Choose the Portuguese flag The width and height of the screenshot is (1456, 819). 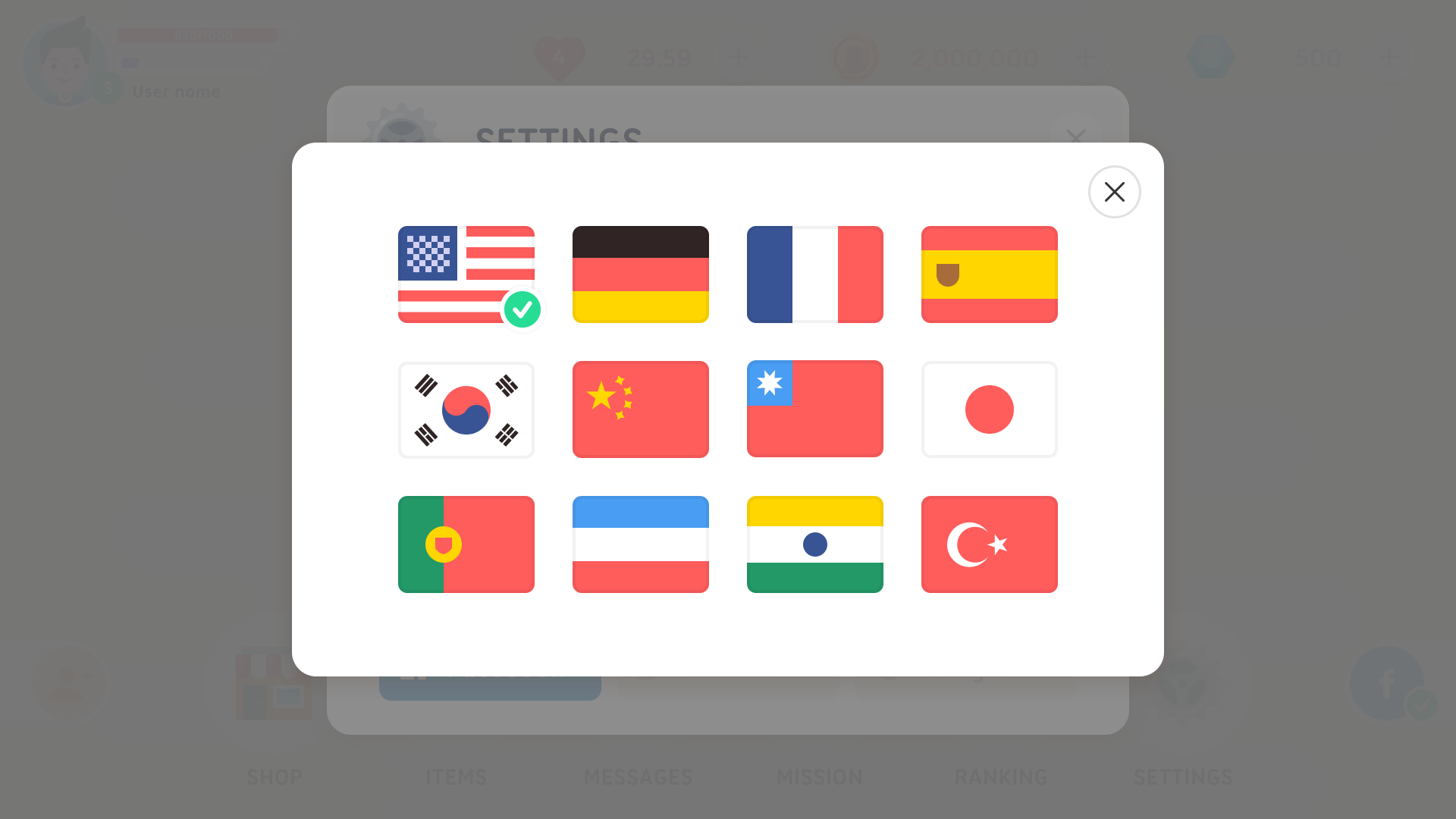466,544
